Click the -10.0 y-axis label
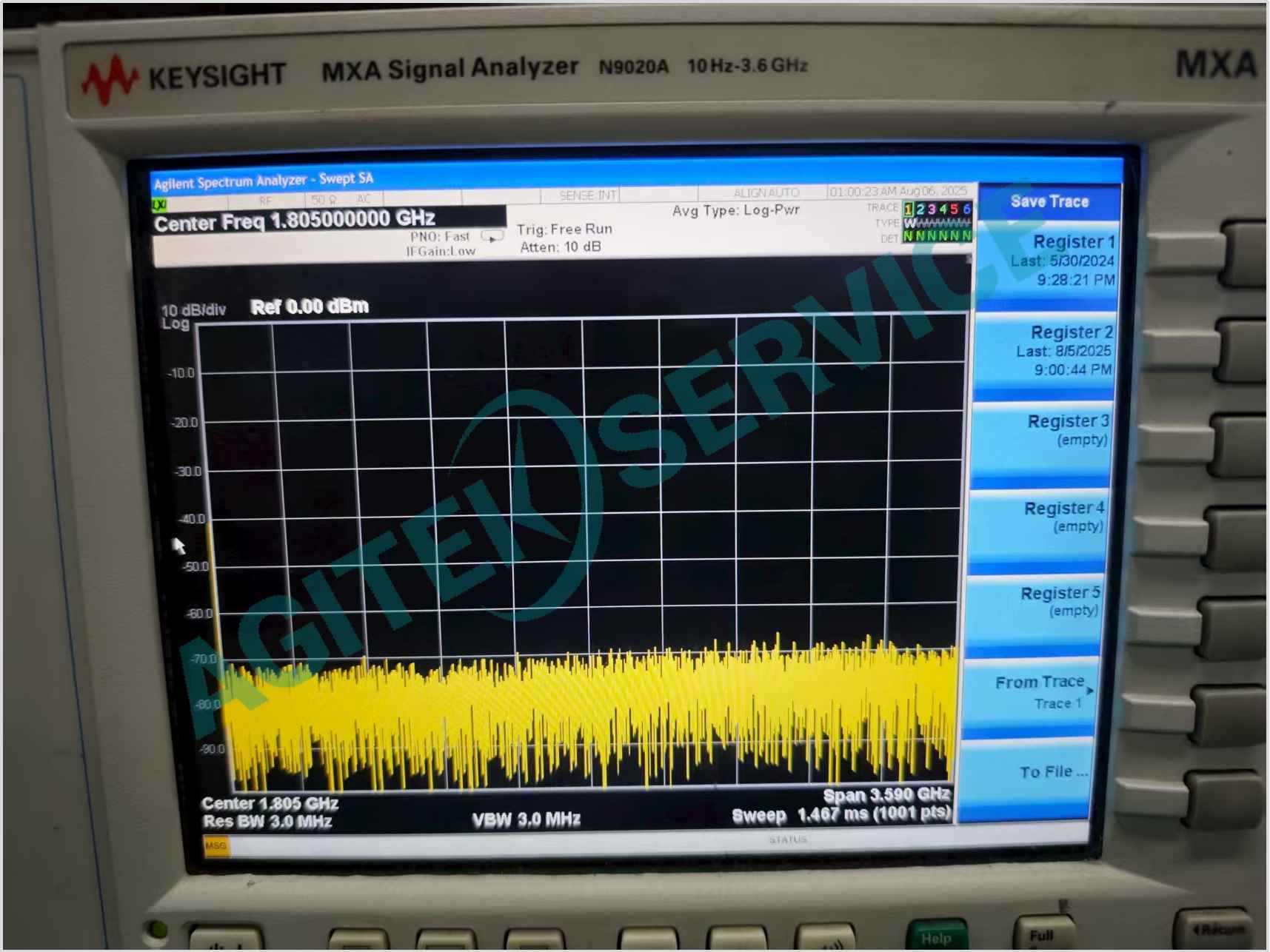1270x952 pixels. coord(181,373)
